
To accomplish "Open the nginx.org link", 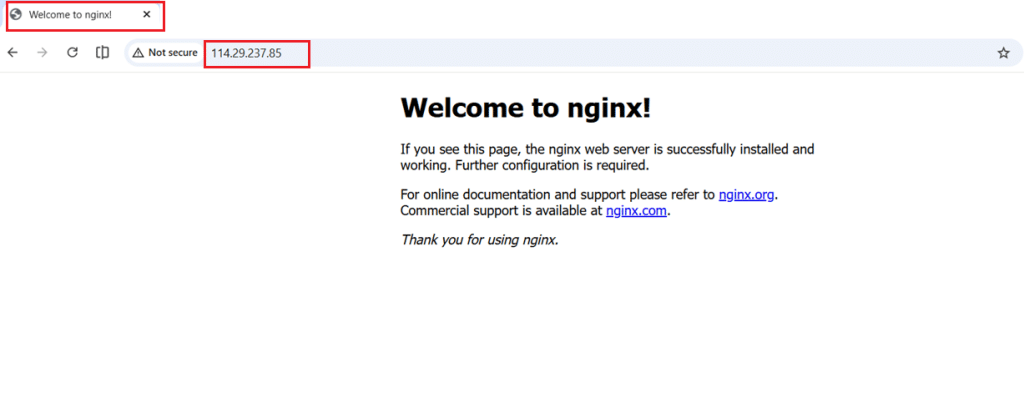I will click(x=746, y=194).
